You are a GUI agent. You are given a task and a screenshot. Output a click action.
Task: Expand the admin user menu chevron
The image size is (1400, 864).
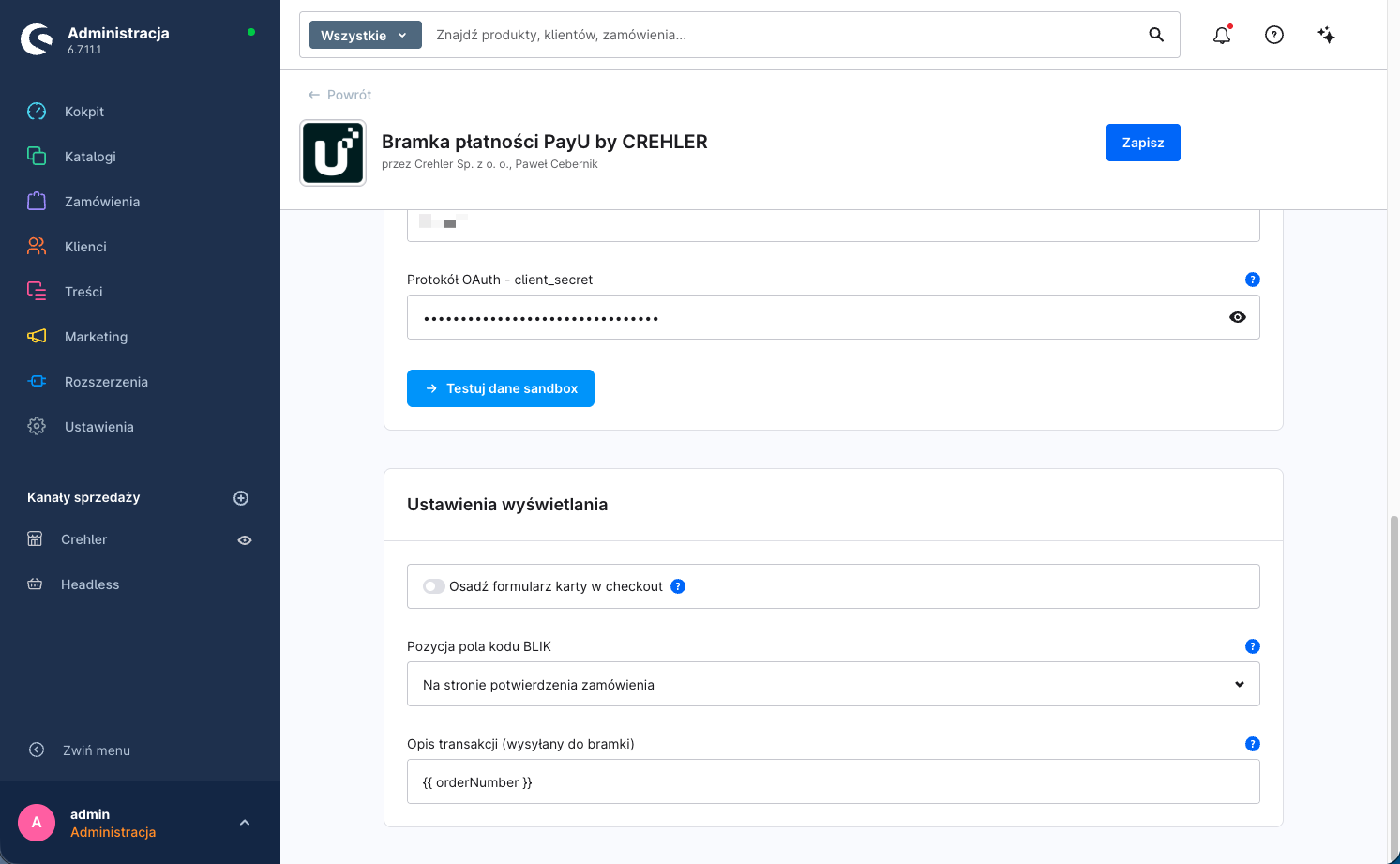click(x=245, y=823)
